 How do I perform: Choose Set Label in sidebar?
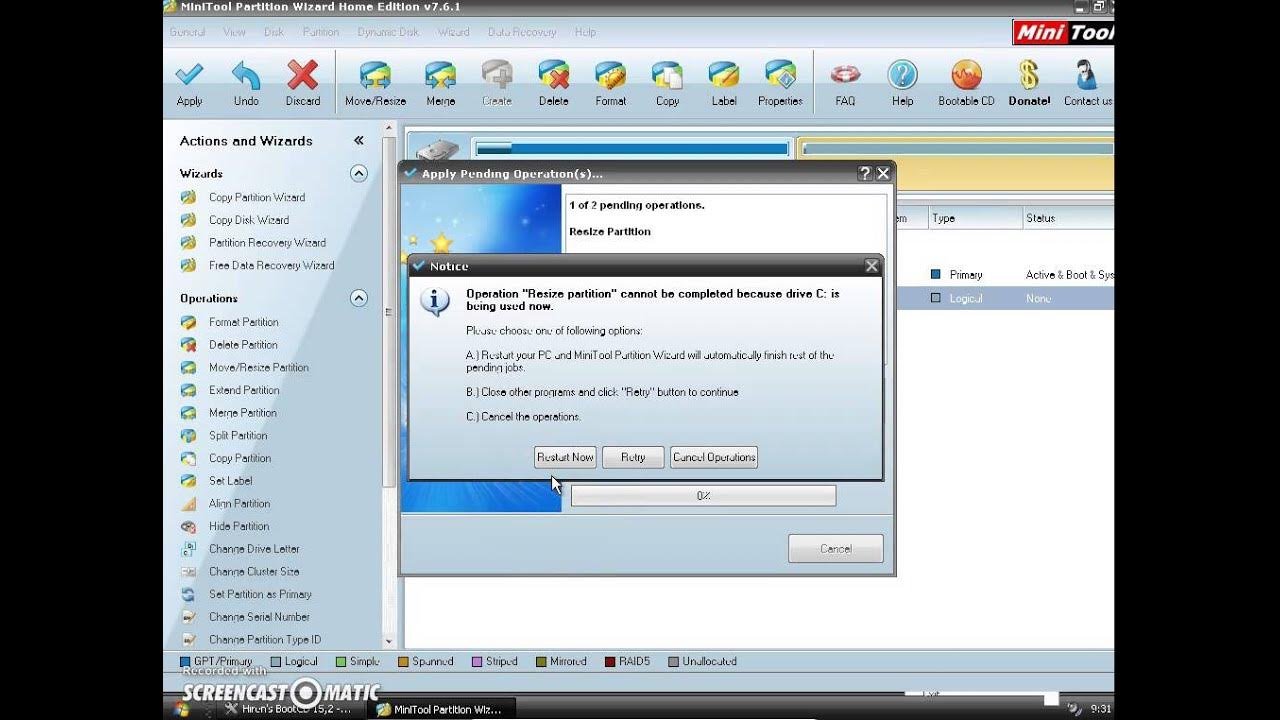click(x=230, y=481)
